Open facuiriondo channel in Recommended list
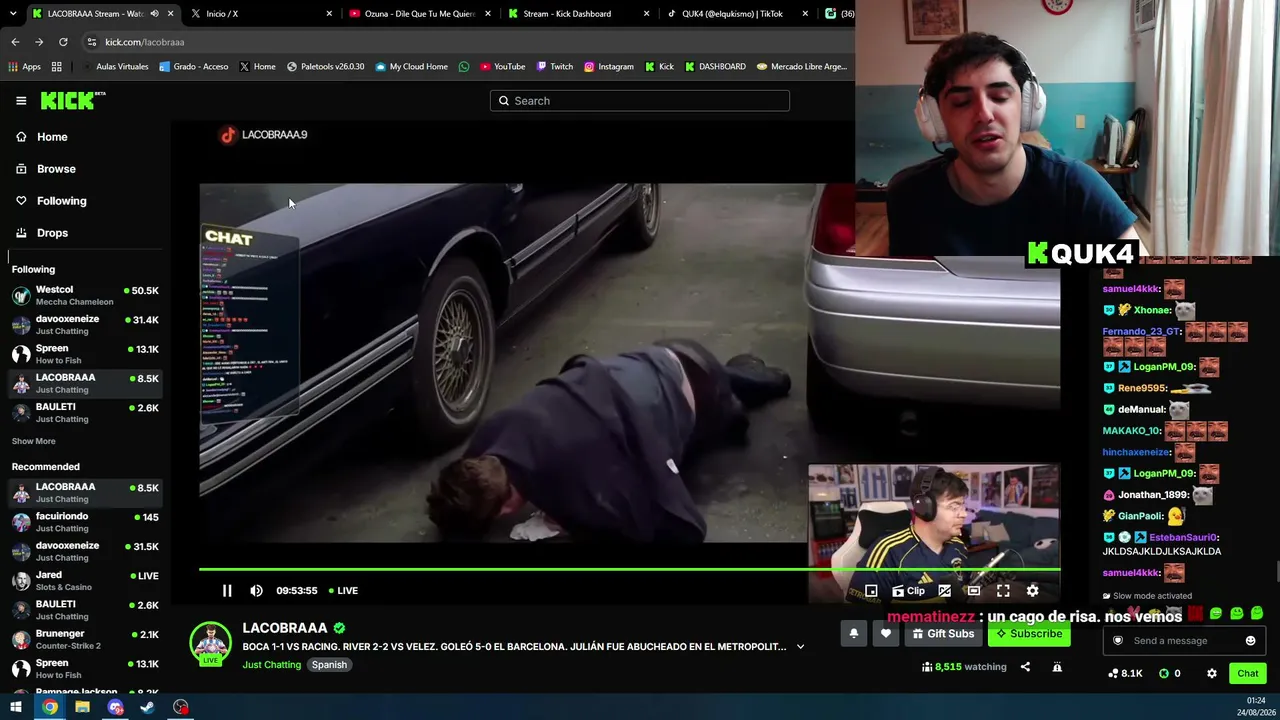The height and width of the screenshot is (720, 1280). coord(85,522)
